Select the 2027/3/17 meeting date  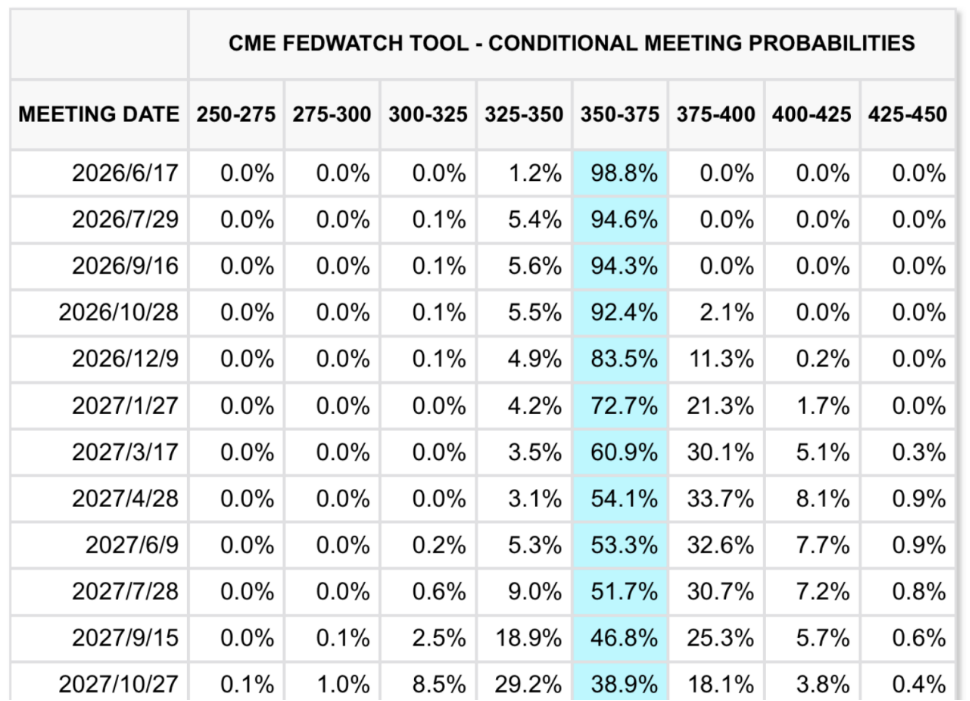pos(124,452)
